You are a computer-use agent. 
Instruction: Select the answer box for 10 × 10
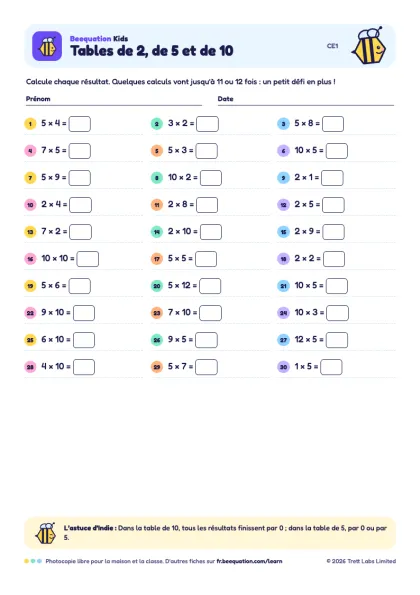[88, 259]
